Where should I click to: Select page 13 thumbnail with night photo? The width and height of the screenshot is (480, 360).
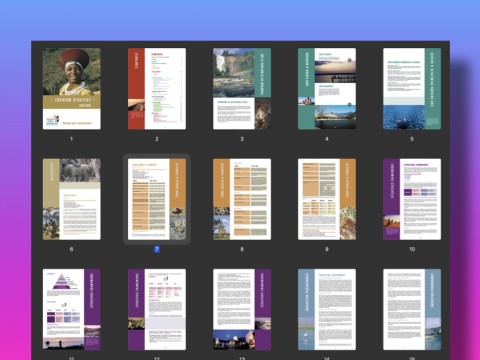point(242,309)
